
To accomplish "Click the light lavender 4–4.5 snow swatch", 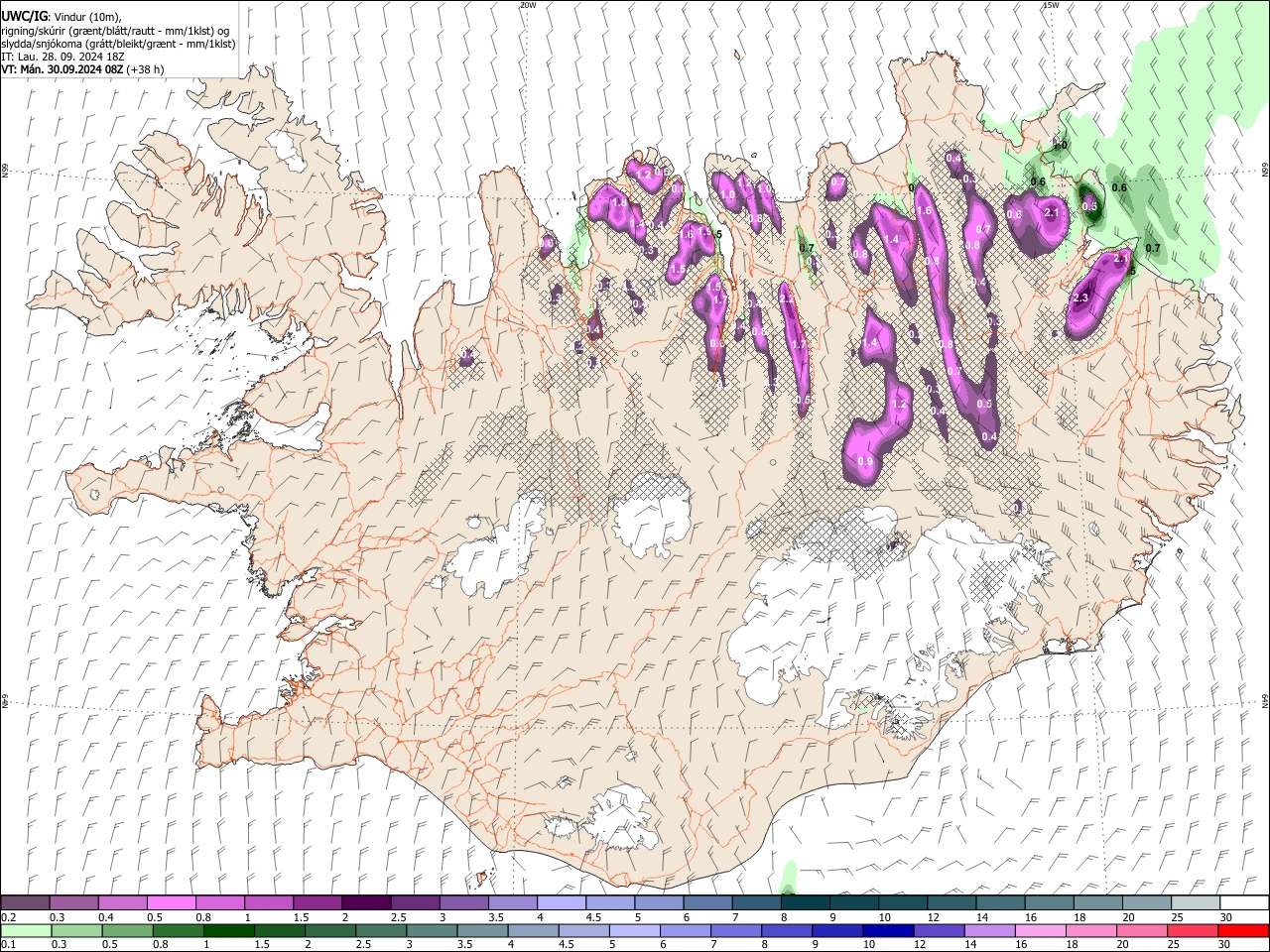I will pyautogui.click(x=562, y=902).
